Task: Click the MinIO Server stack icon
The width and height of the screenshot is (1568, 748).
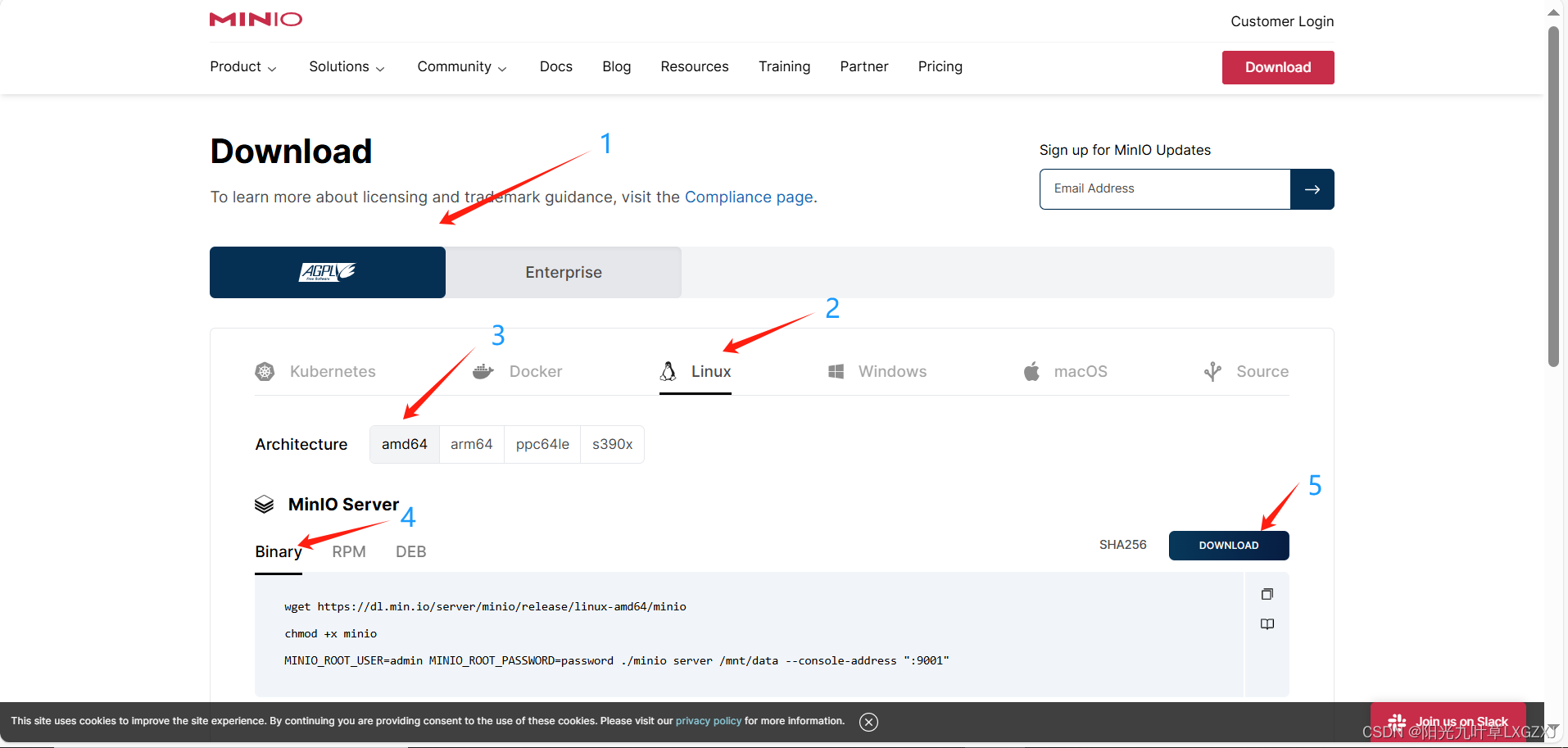Action: pyautogui.click(x=264, y=505)
